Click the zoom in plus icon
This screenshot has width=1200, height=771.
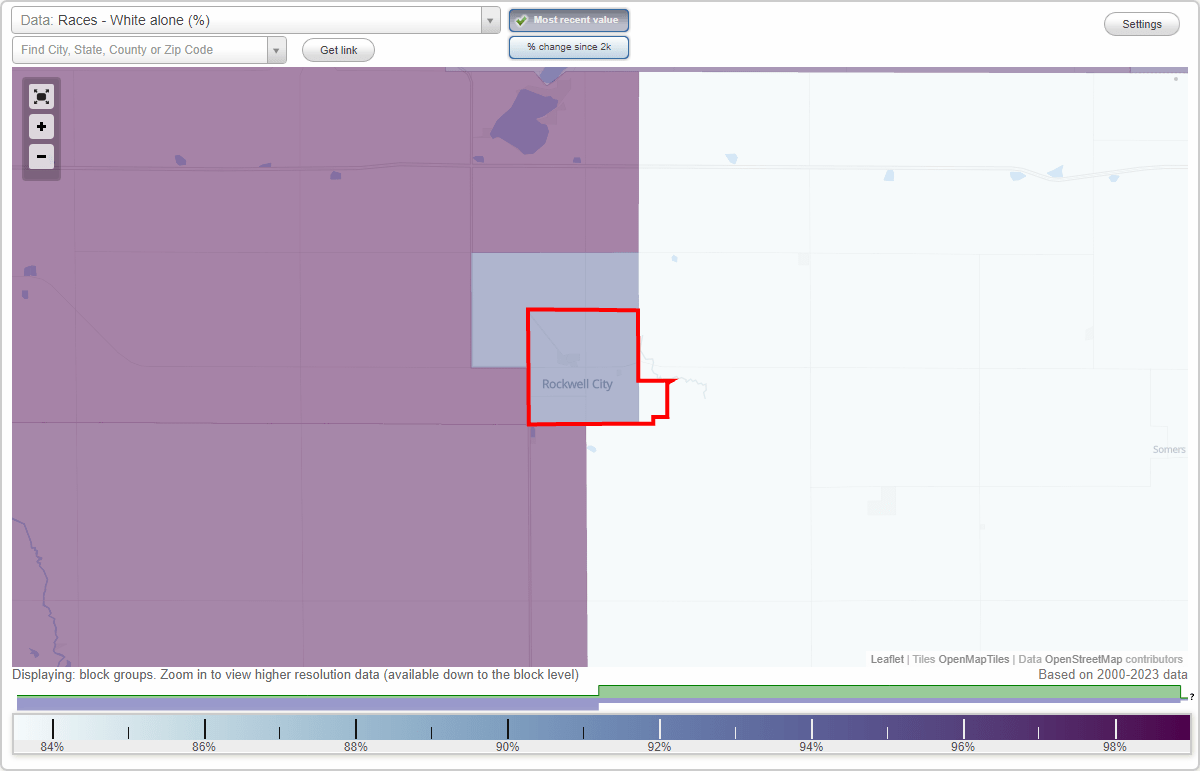coord(41,127)
